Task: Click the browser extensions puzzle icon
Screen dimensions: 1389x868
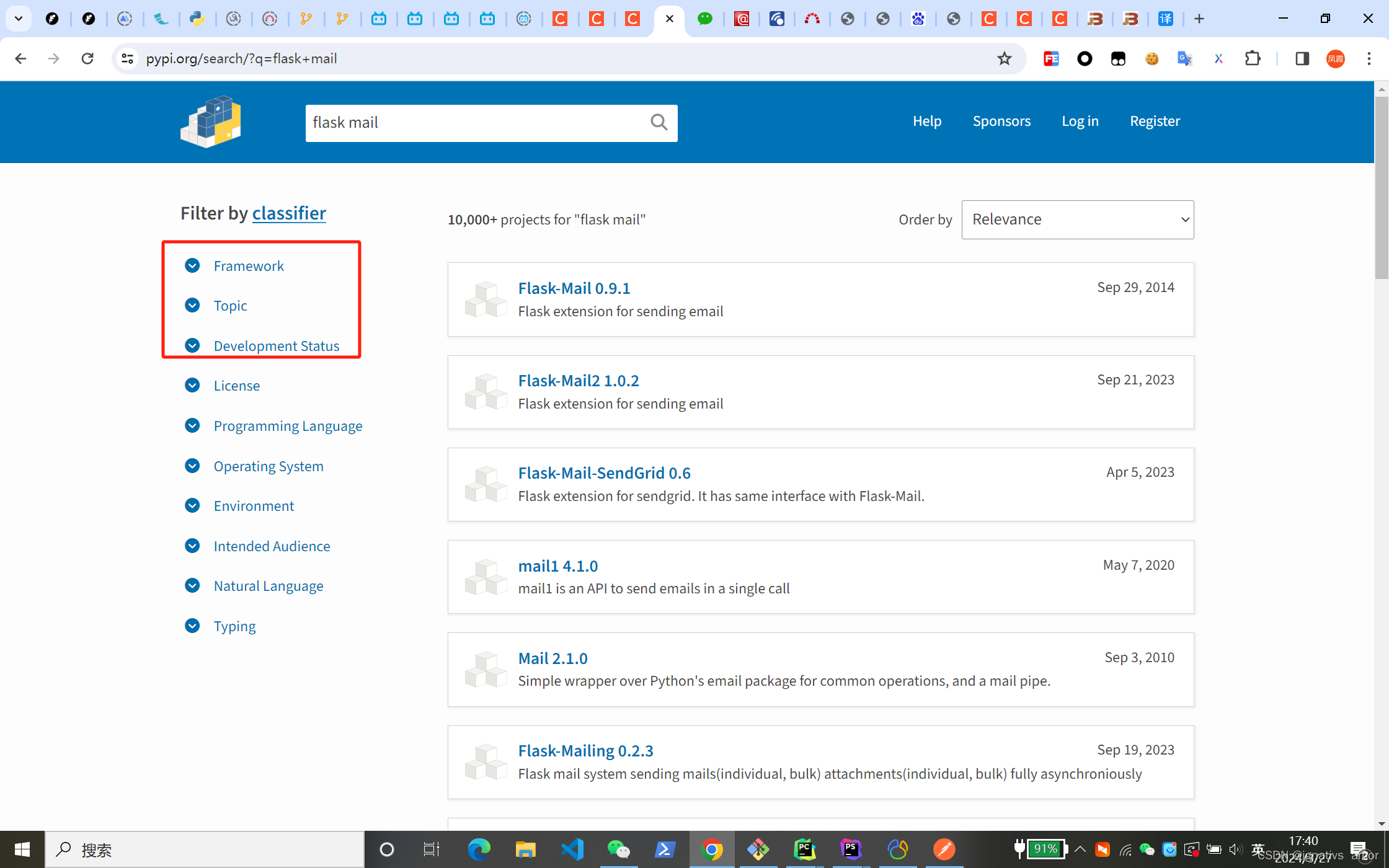Action: click(1253, 58)
